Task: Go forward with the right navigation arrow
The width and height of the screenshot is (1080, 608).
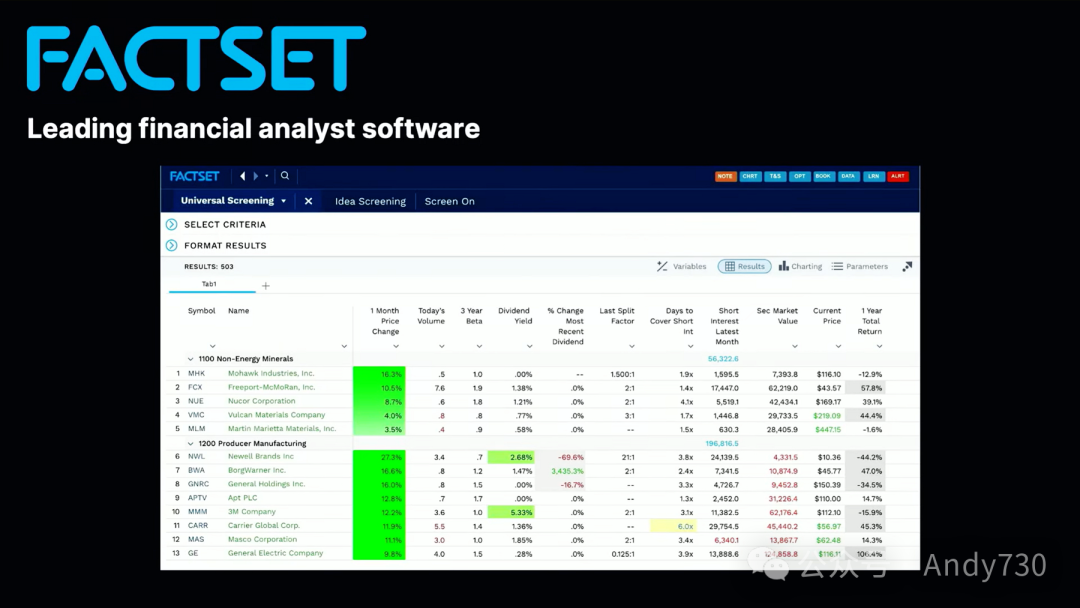Action: coord(256,176)
